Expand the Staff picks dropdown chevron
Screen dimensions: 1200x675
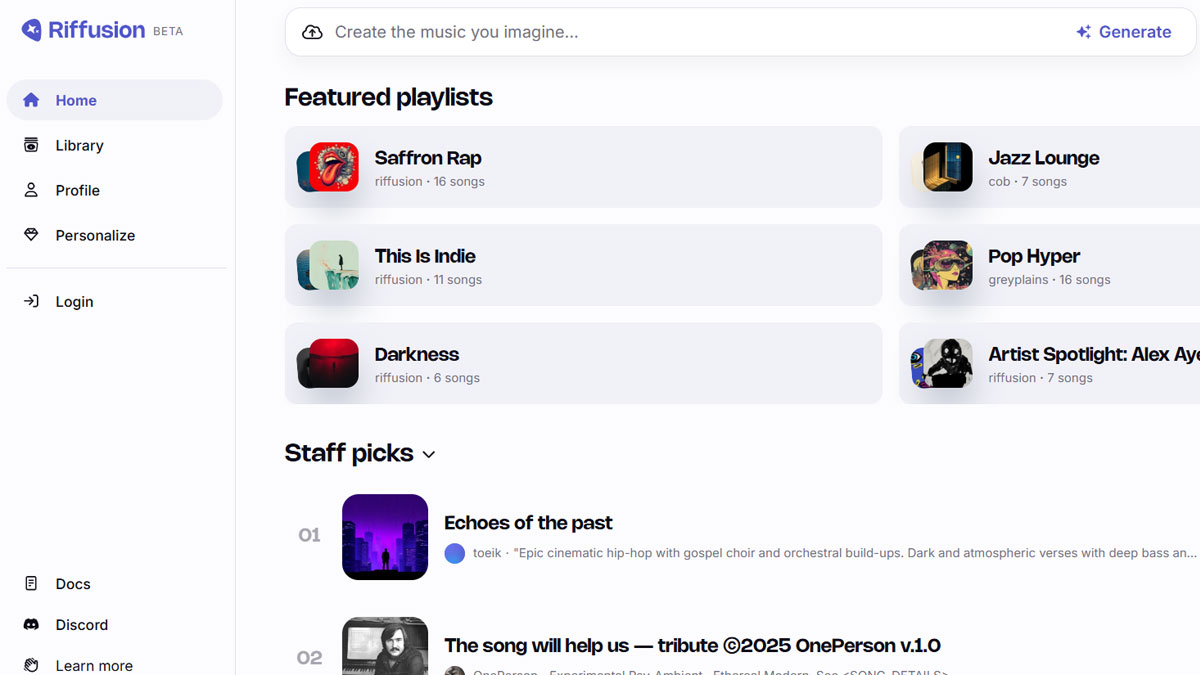coord(429,455)
